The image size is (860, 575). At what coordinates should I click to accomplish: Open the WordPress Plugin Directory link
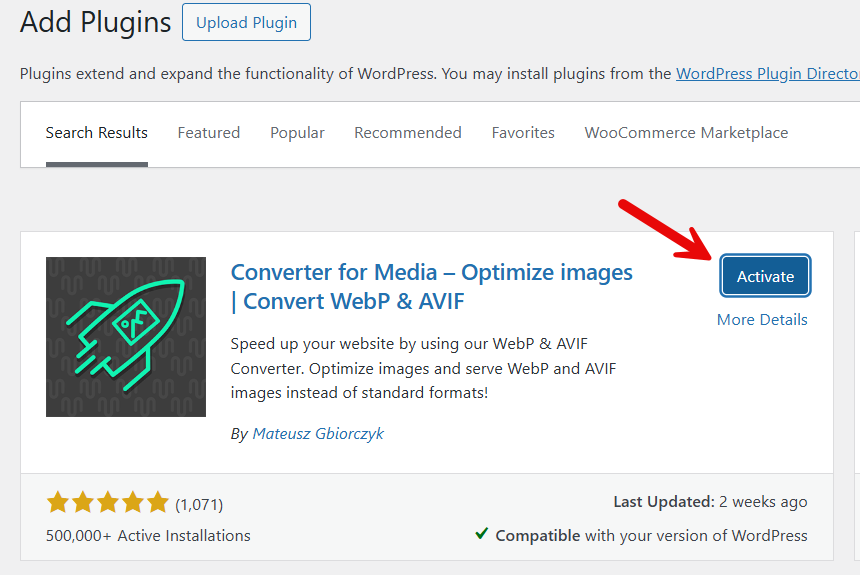pos(768,74)
